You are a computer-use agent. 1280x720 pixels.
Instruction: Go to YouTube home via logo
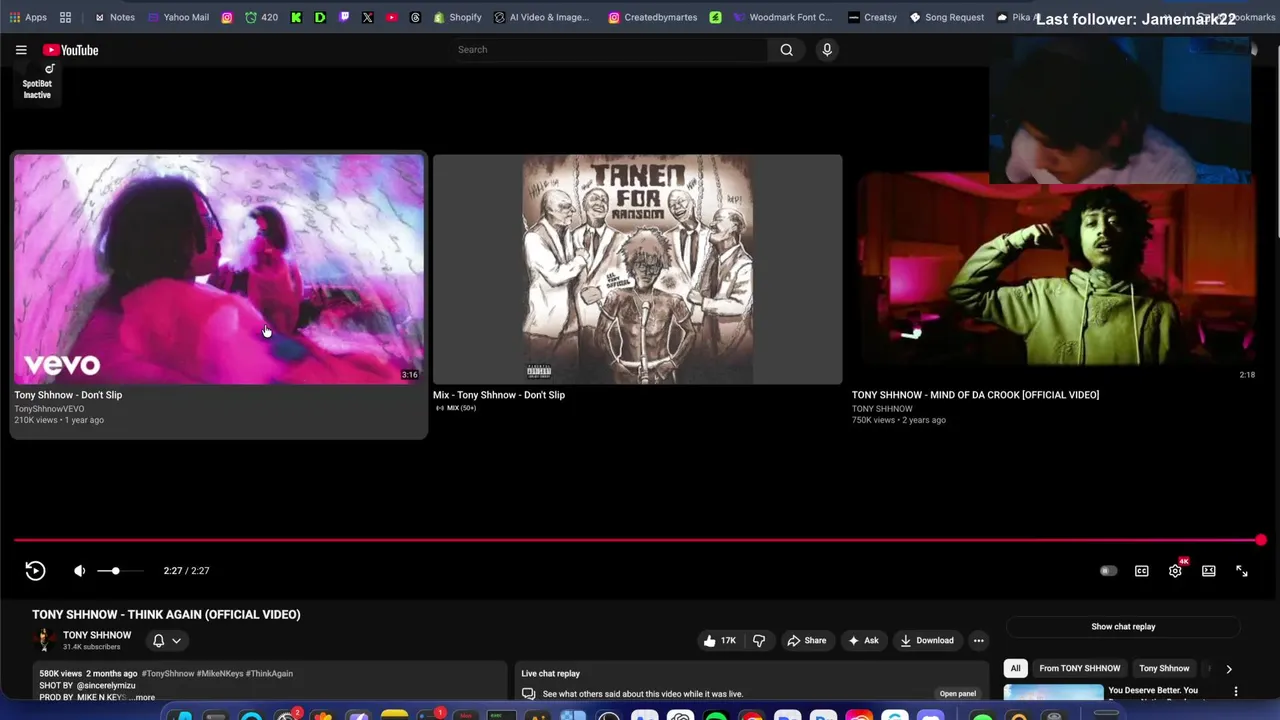pos(70,50)
